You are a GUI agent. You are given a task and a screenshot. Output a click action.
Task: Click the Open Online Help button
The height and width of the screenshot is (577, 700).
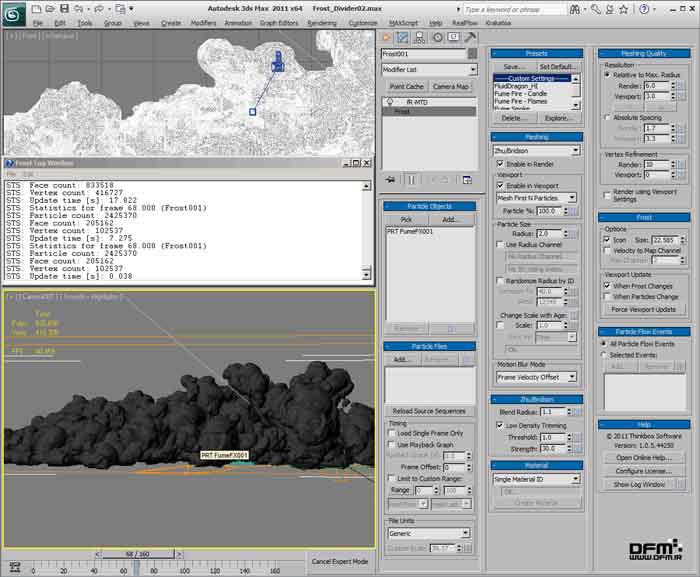pyautogui.click(x=644, y=458)
